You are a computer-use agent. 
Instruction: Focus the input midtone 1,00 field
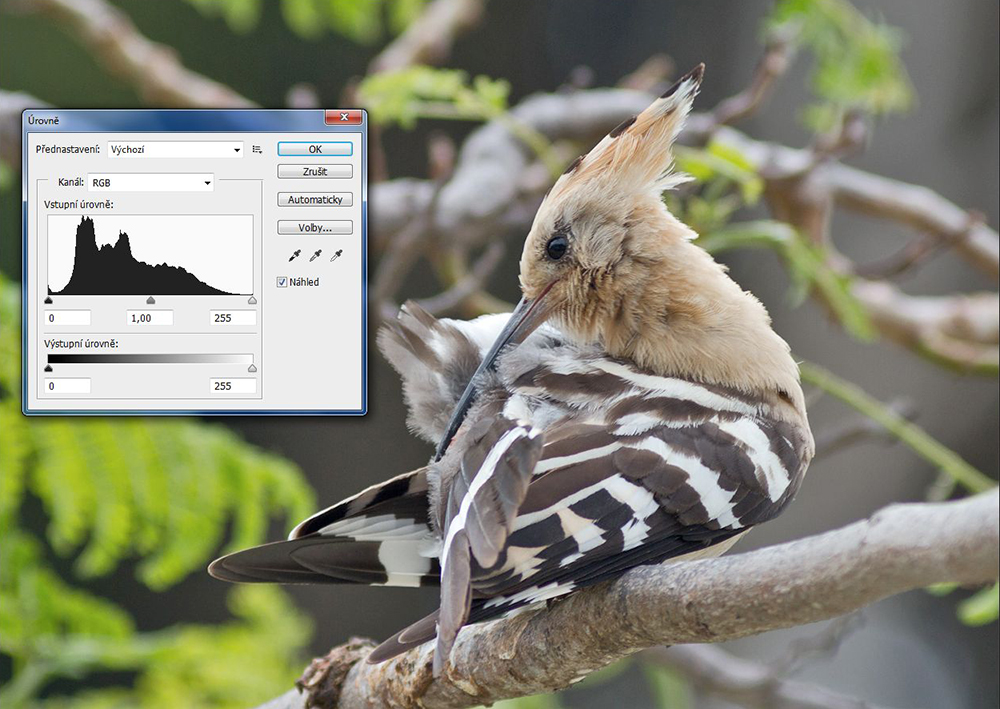point(151,318)
